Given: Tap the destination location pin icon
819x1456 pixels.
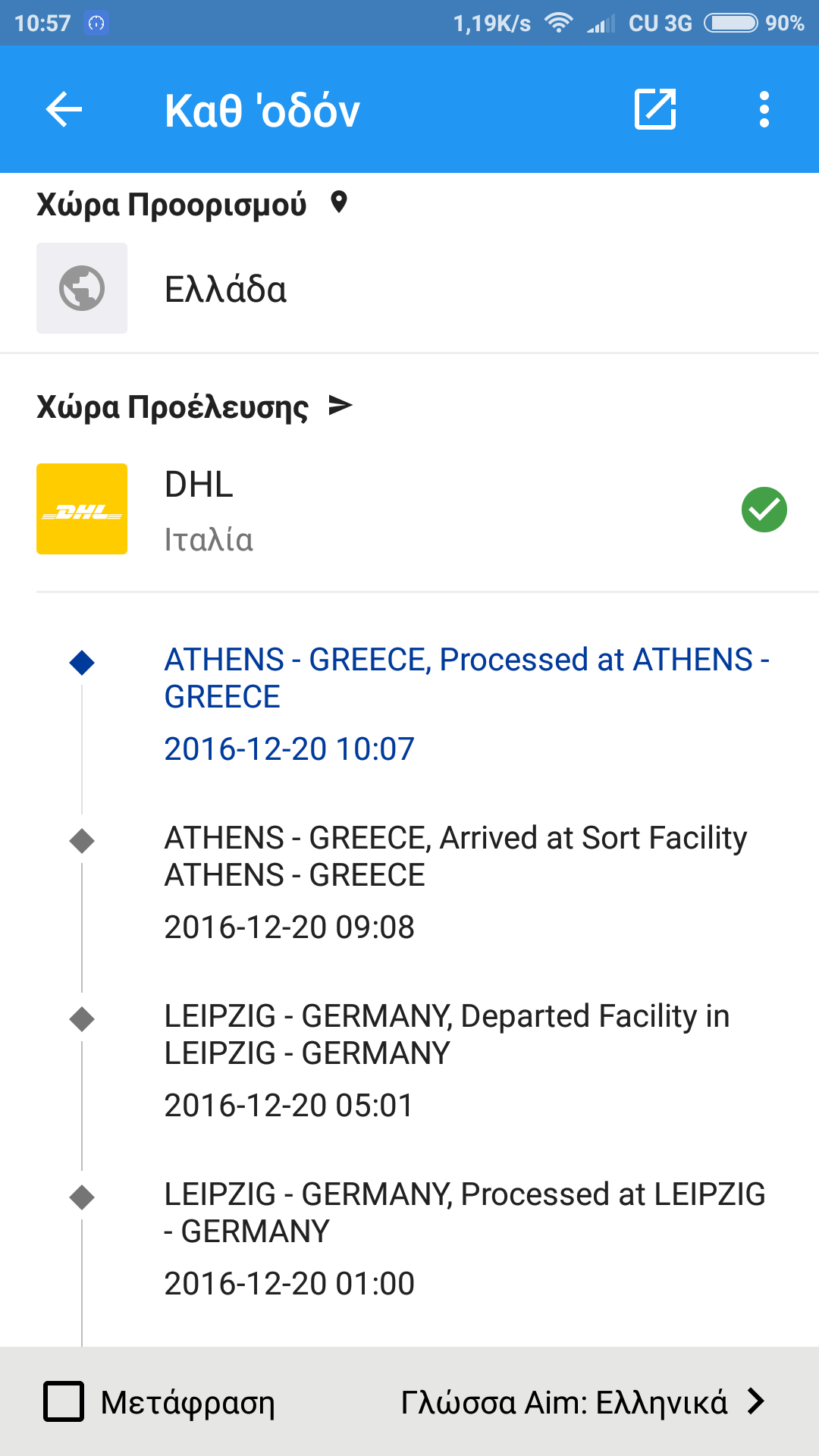Looking at the screenshot, I should tap(339, 203).
